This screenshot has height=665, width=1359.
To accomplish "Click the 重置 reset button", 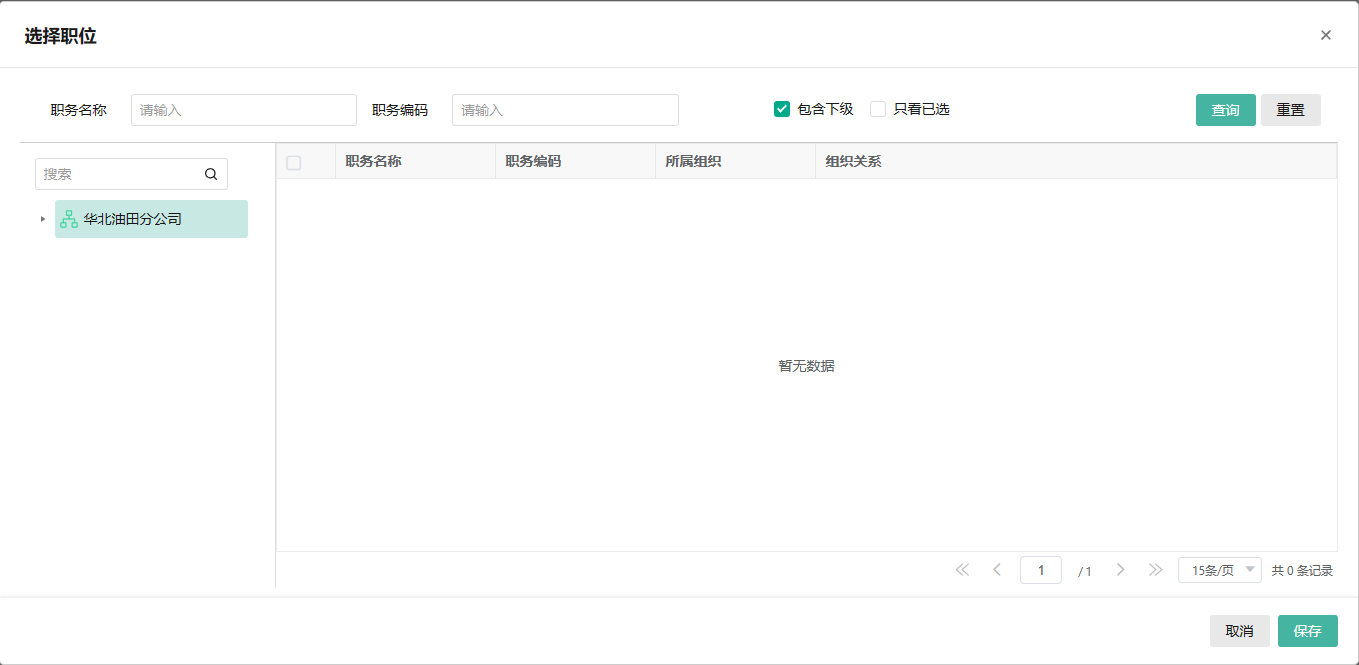I will [1290, 109].
